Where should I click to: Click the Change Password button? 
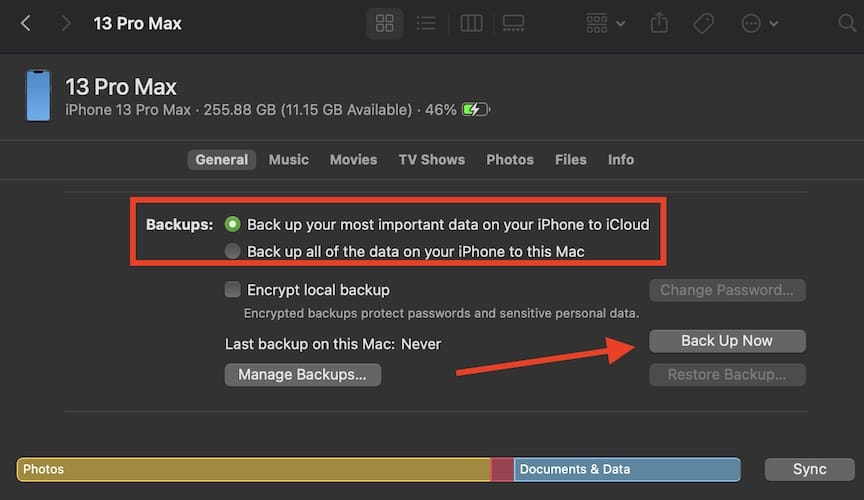click(727, 290)
